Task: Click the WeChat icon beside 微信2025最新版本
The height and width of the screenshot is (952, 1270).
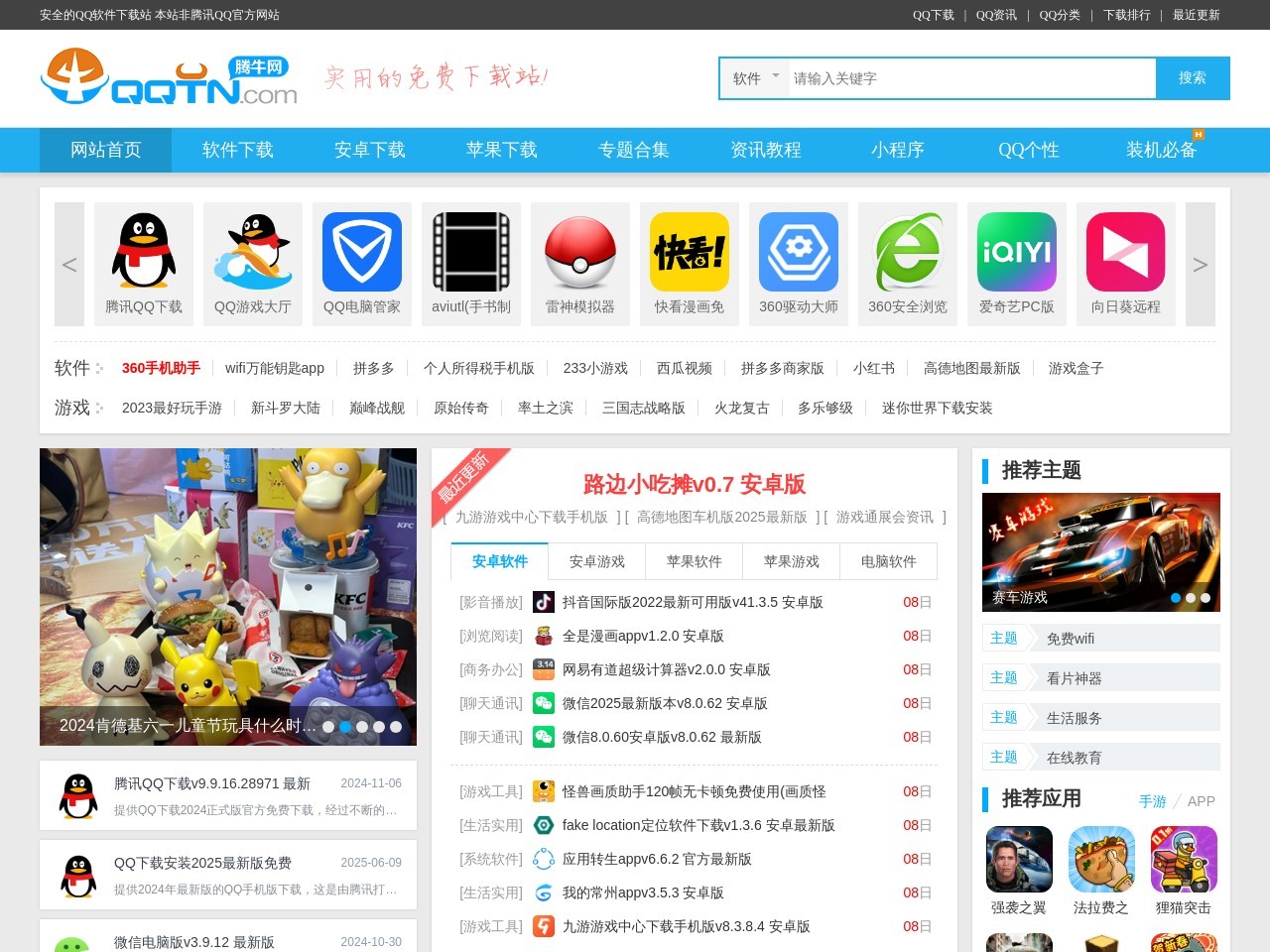Action: pyautogui.click(x=543, y=703)
